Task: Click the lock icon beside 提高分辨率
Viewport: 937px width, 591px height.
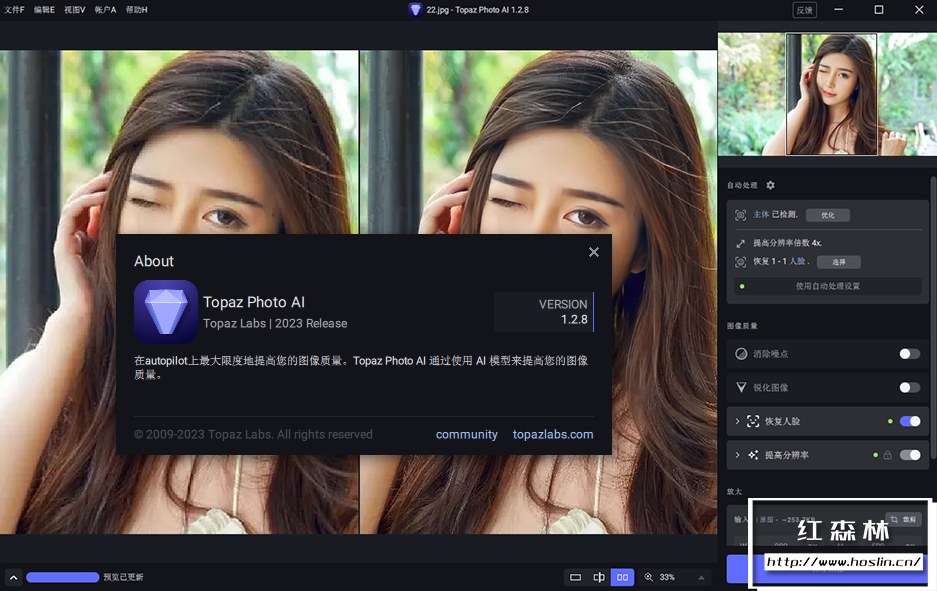Action: (887, 455)
